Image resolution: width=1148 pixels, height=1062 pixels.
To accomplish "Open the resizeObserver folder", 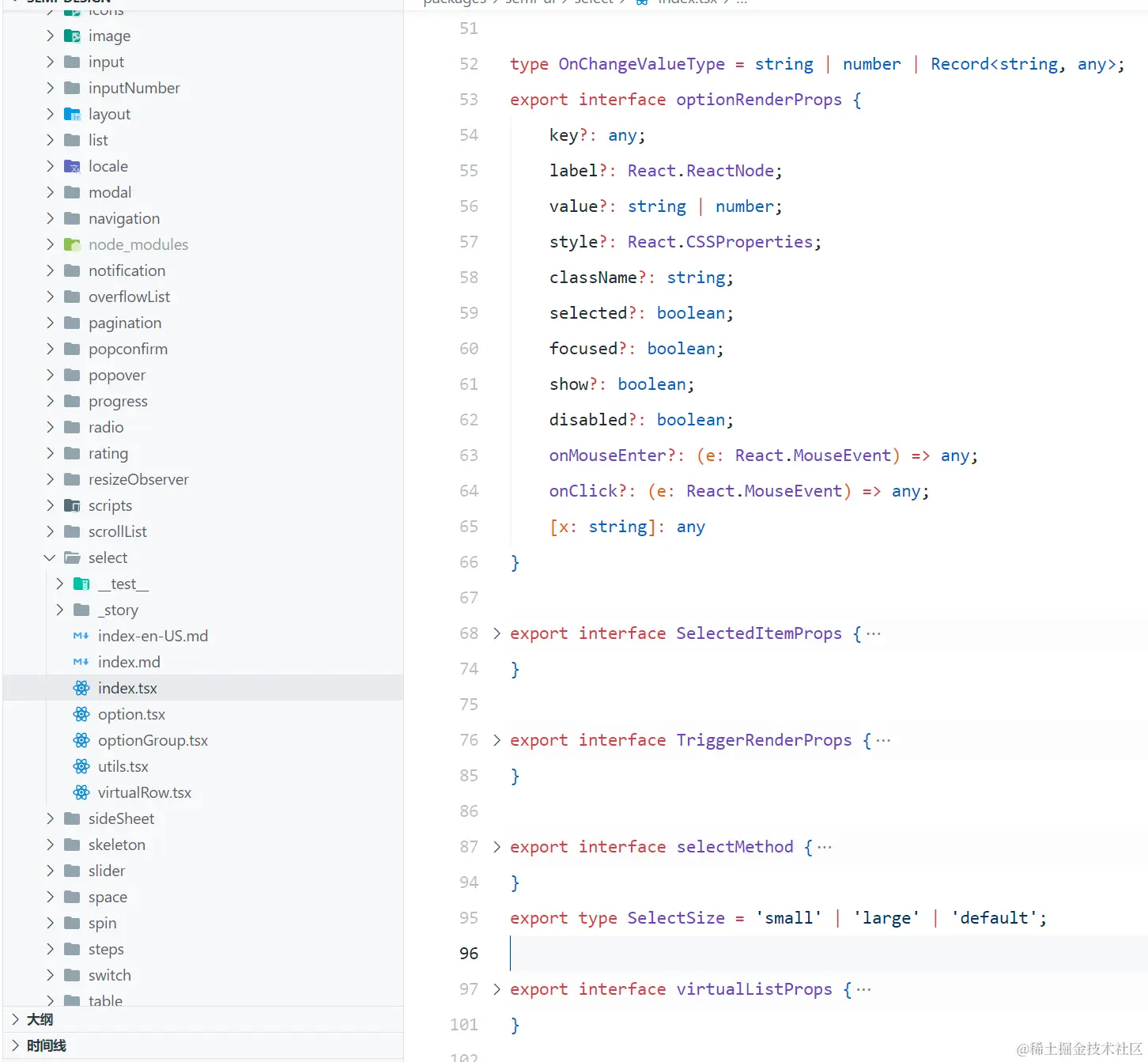I will click(138, 479).
